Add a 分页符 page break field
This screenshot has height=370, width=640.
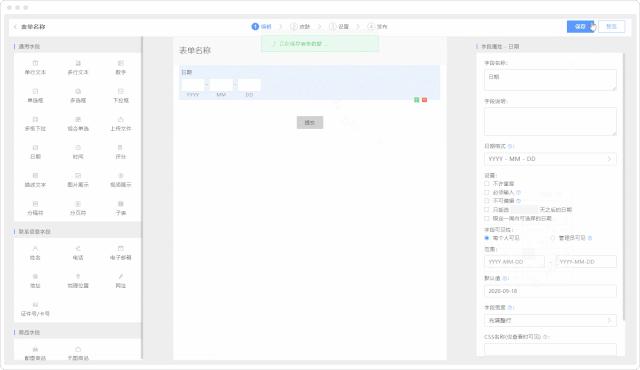(78, 208)
